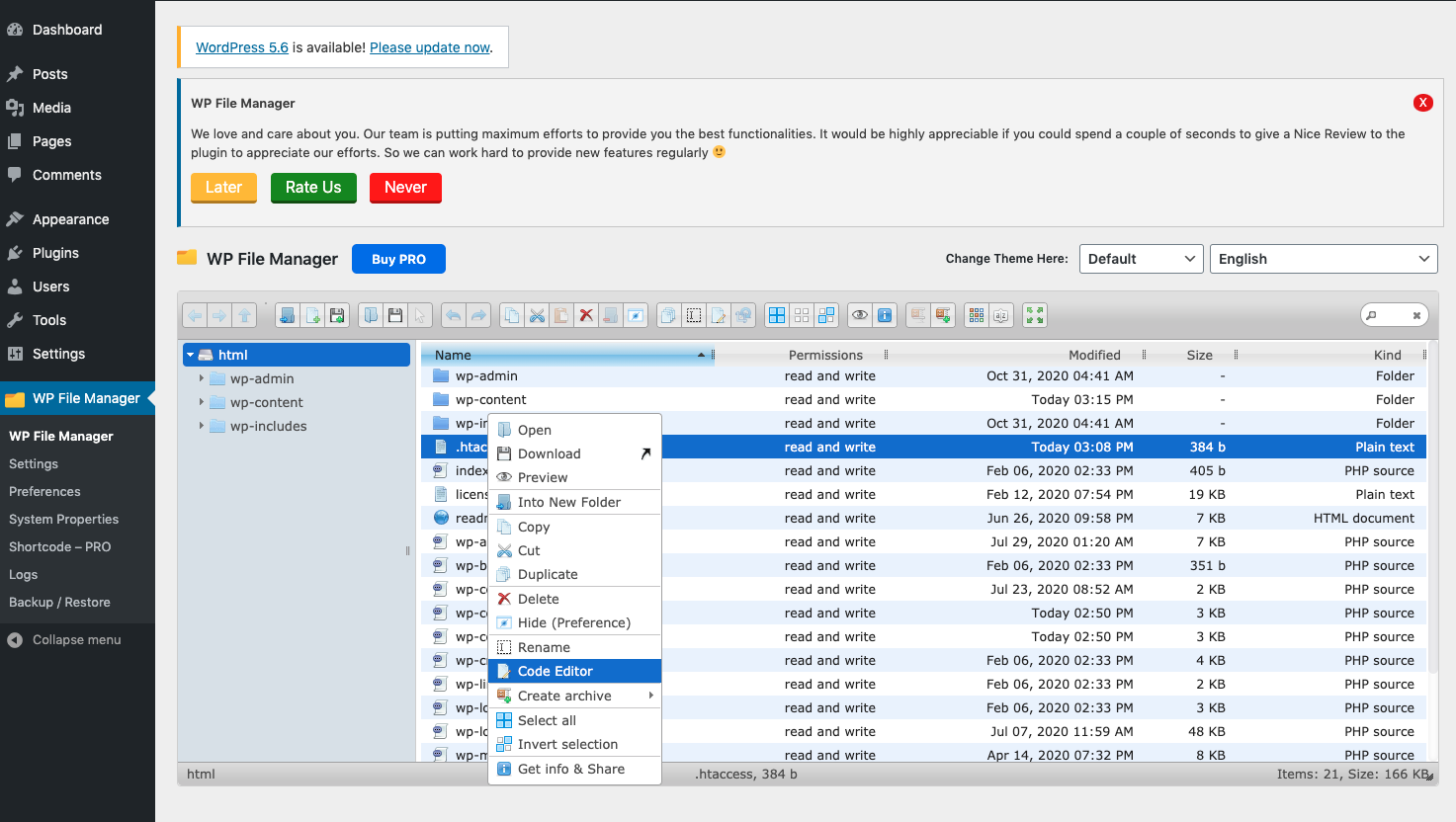This screenshot has width=1456, height=822.
Task: Click the Paste clipboard icon in the toolbar
Action: 561,315
